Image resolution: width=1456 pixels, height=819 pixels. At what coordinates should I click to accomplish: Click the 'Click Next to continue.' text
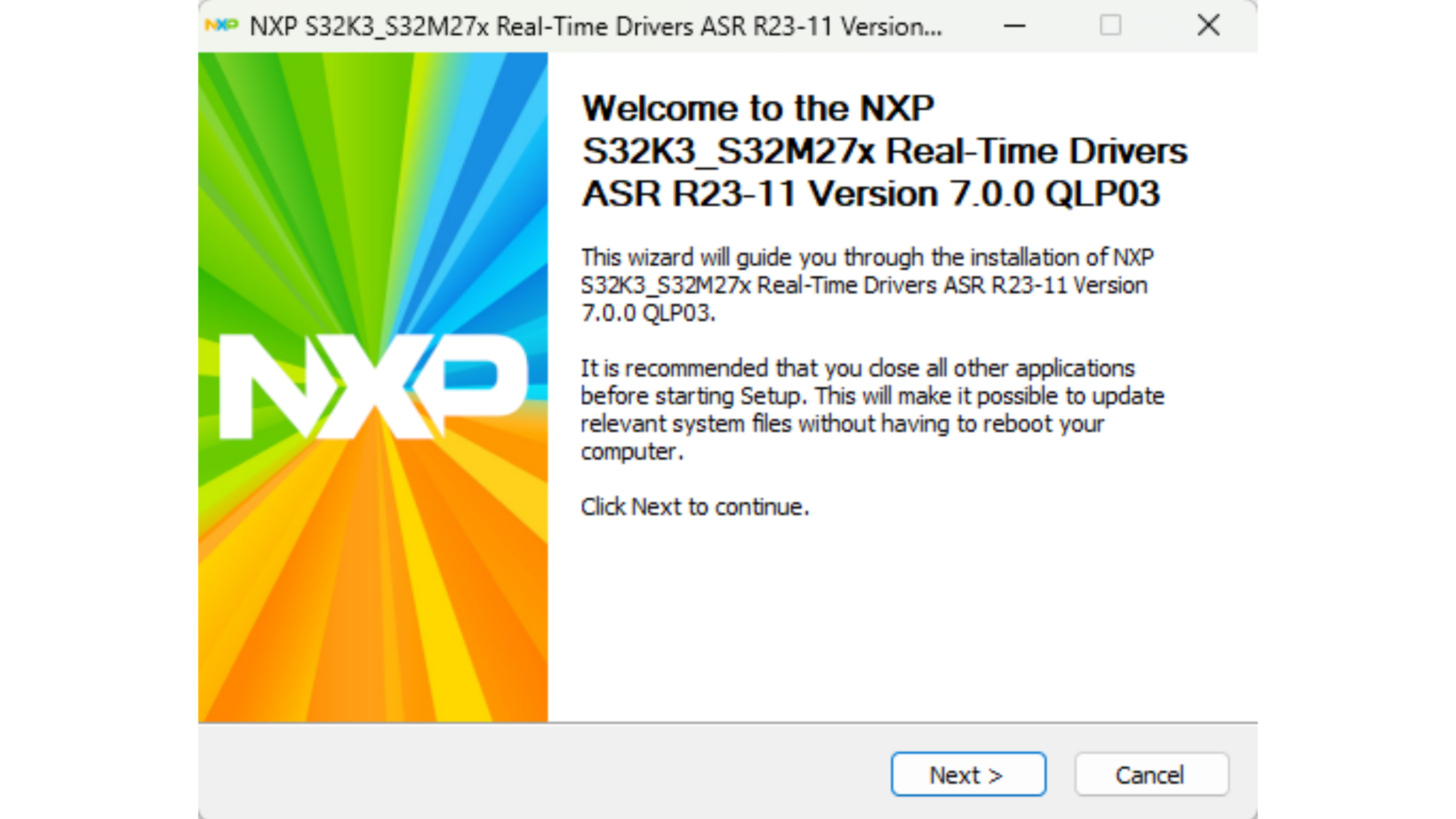point(695,507)
